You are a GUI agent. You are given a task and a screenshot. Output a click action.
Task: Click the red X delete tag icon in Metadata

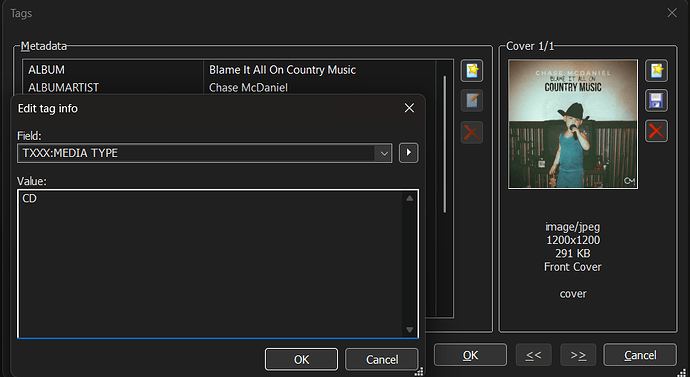(472, 132)
